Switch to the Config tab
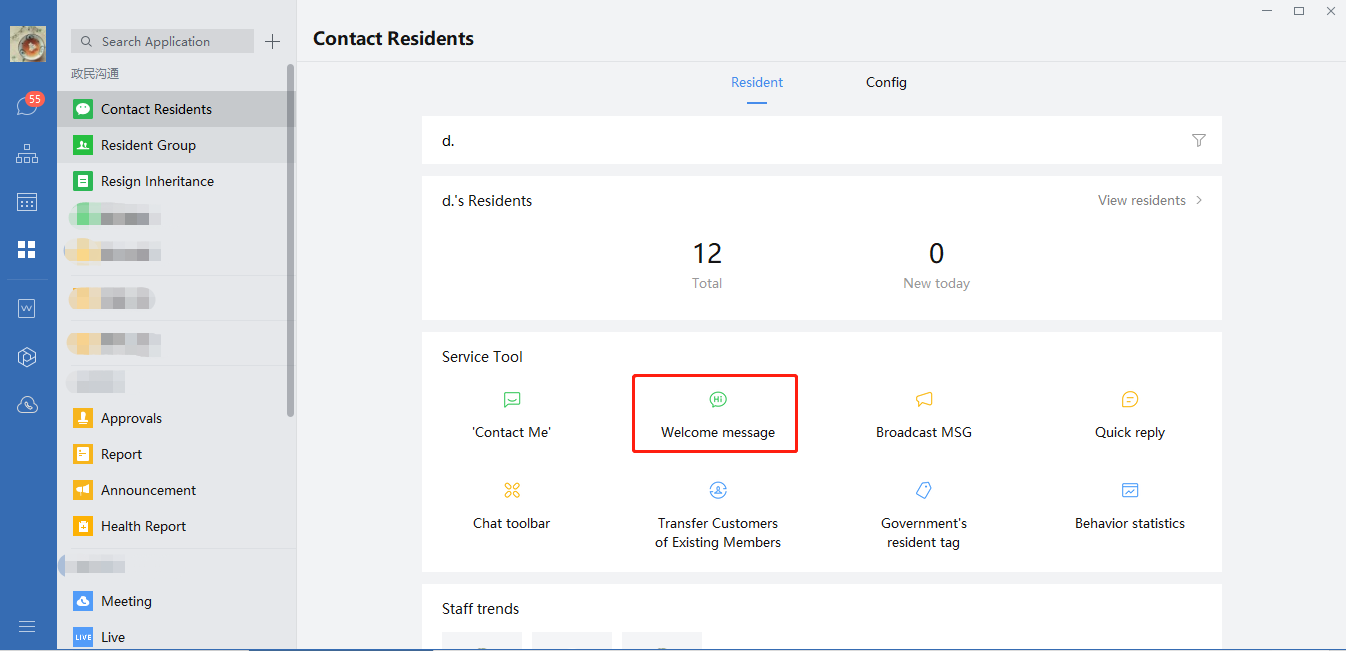The width and height of the screenshot is (1346, 651). click(x=886, y=83)
